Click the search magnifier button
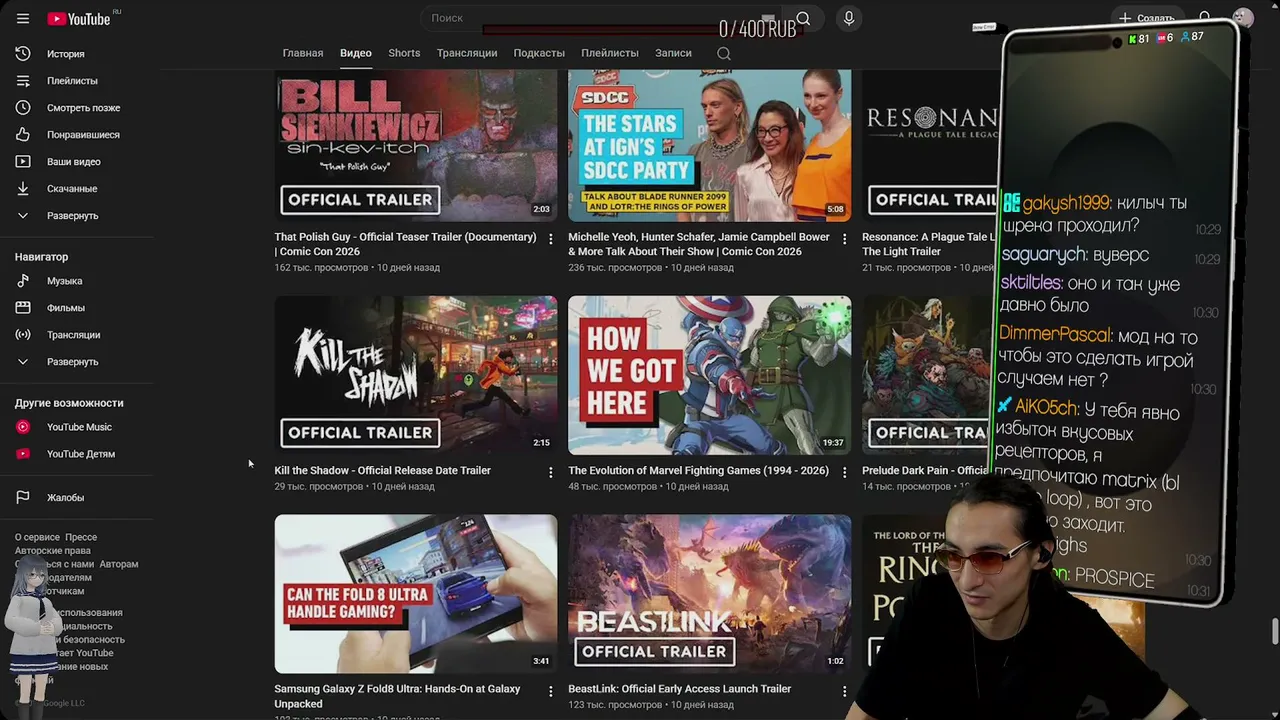 (803, 19)
